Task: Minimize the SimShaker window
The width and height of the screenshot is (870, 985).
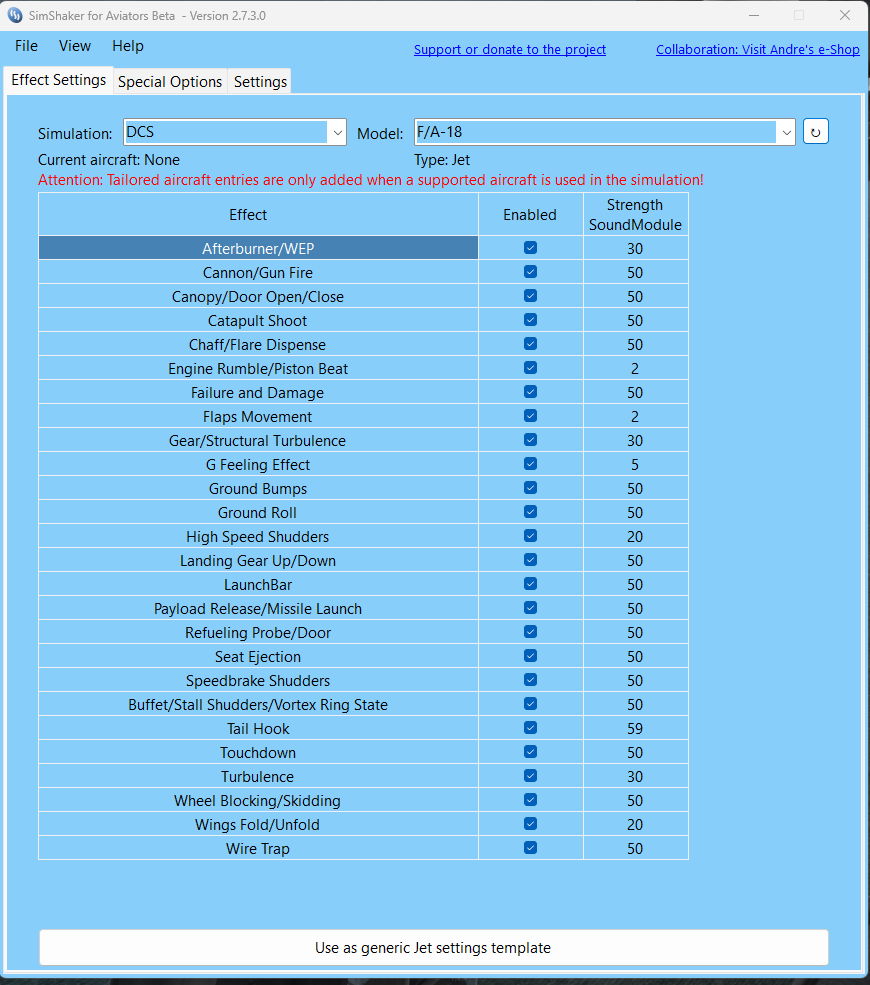Action: coord(754,15)
